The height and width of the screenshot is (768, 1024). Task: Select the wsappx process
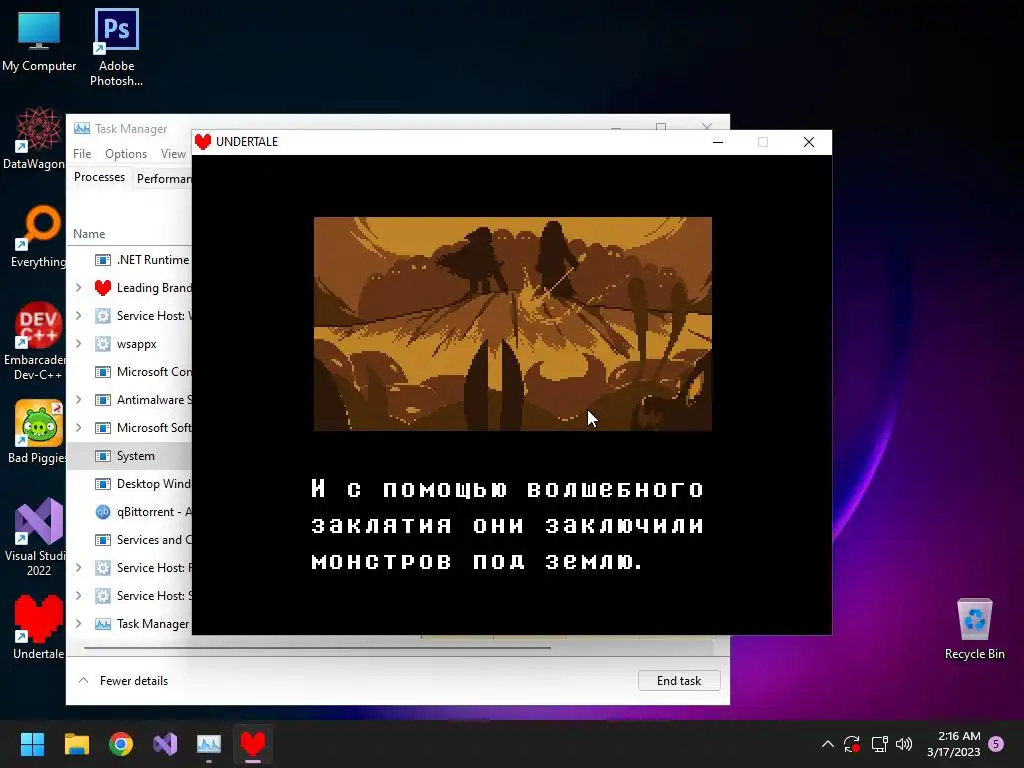coord(129,344)
